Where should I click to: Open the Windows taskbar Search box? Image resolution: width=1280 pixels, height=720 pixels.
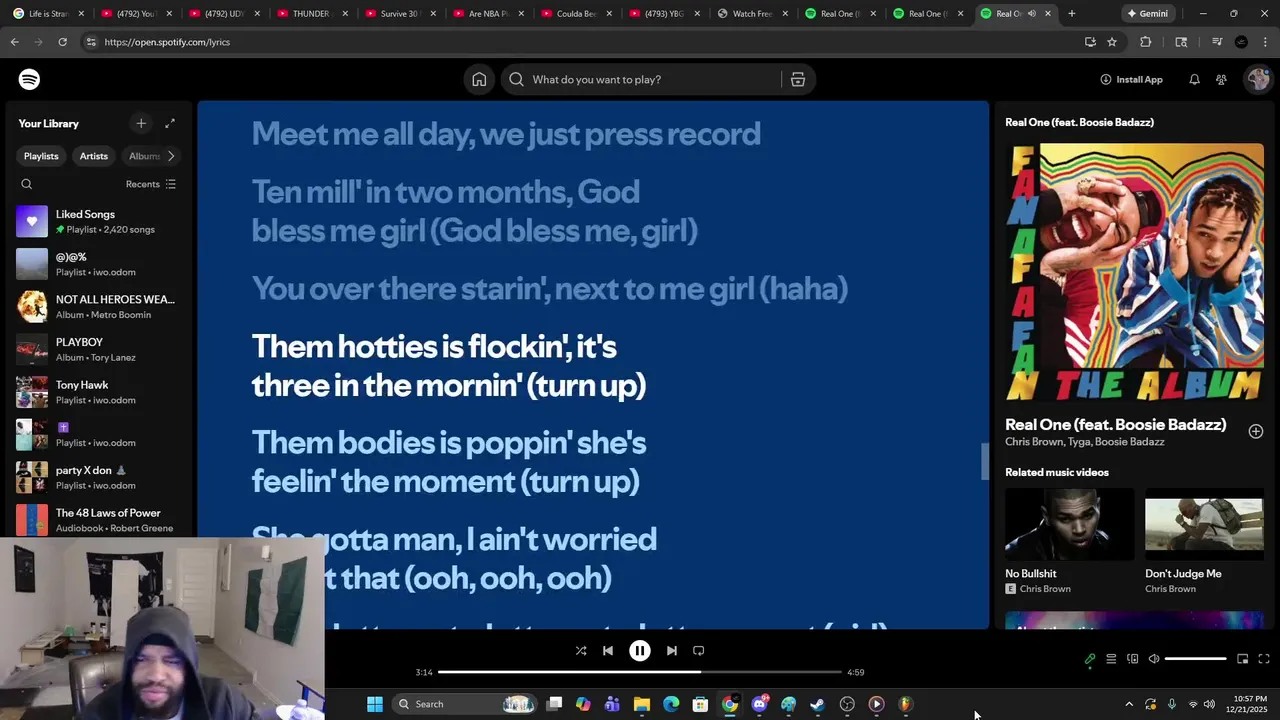[x=467, y=704]
